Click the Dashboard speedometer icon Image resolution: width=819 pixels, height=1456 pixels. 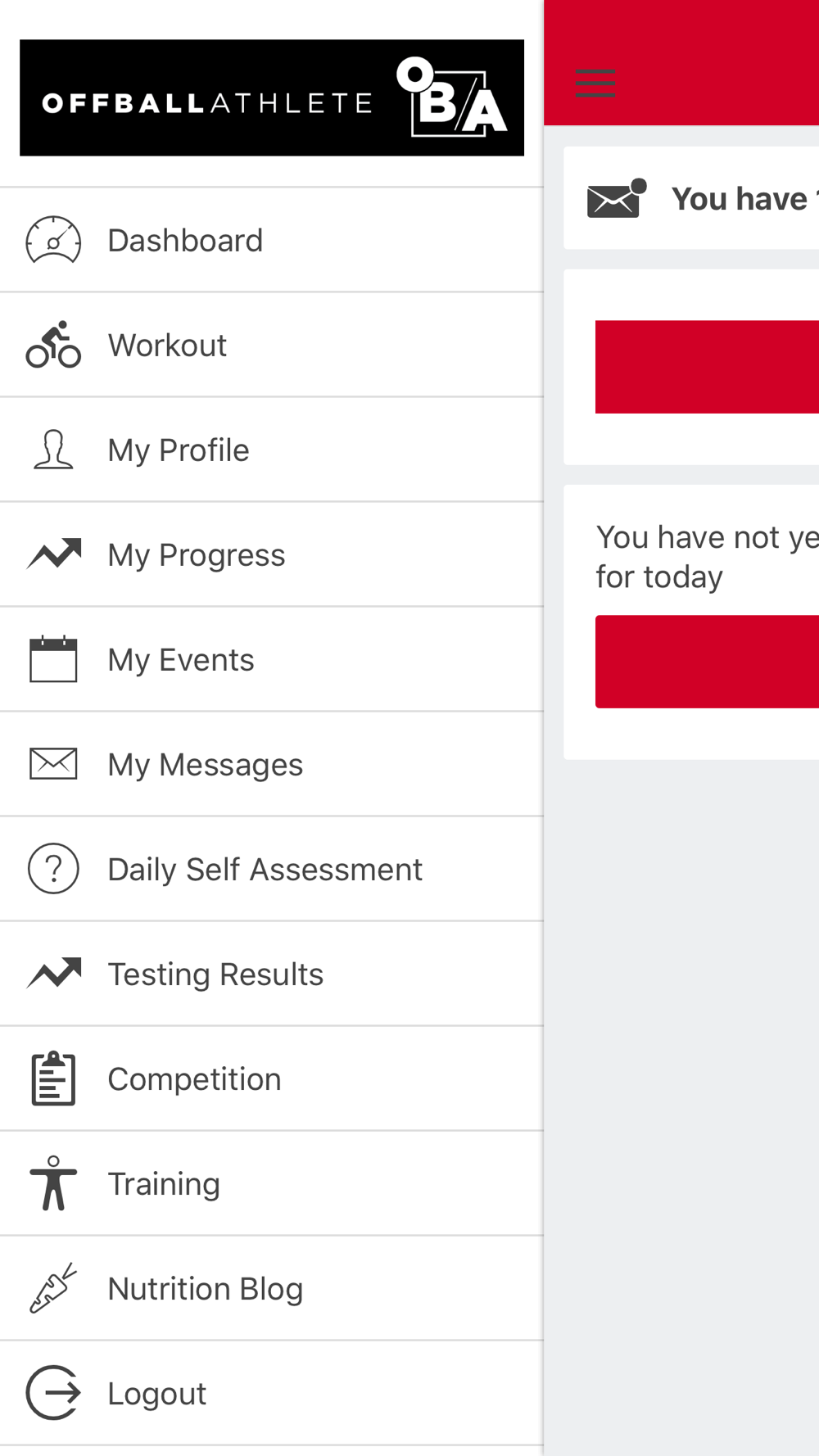[x=53, y=241]
